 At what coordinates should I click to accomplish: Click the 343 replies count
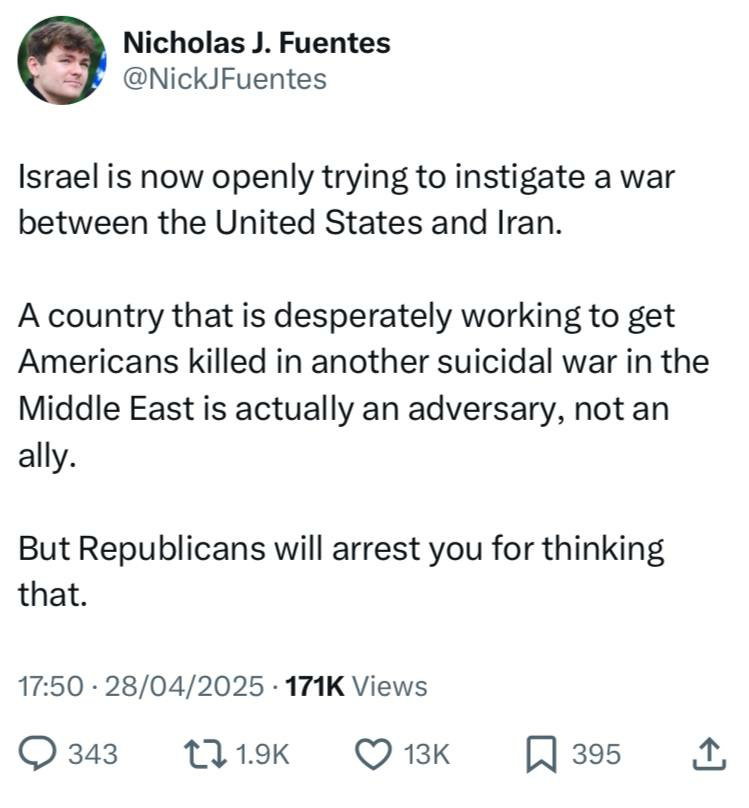[94, 754]
